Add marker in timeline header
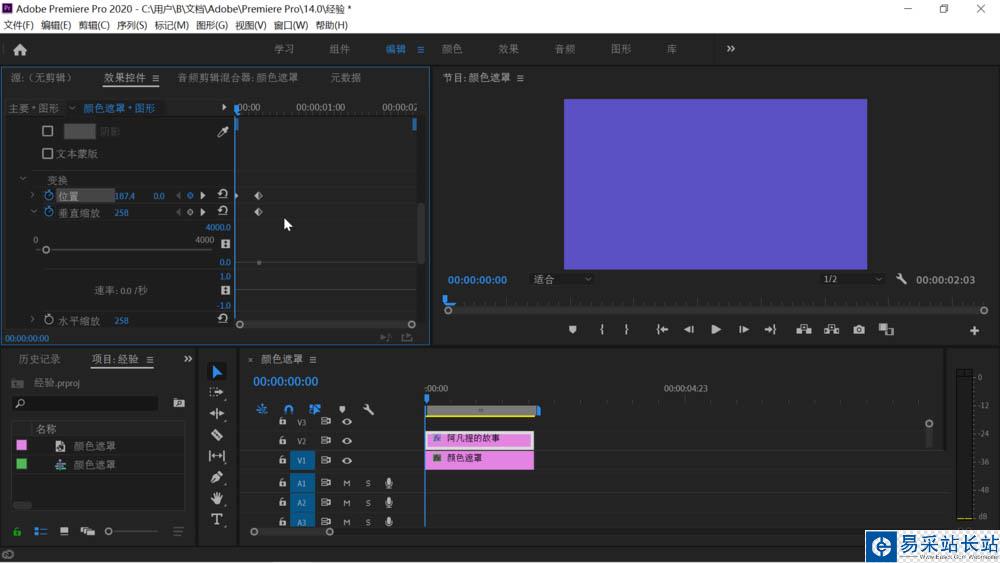 coord(342,409)
